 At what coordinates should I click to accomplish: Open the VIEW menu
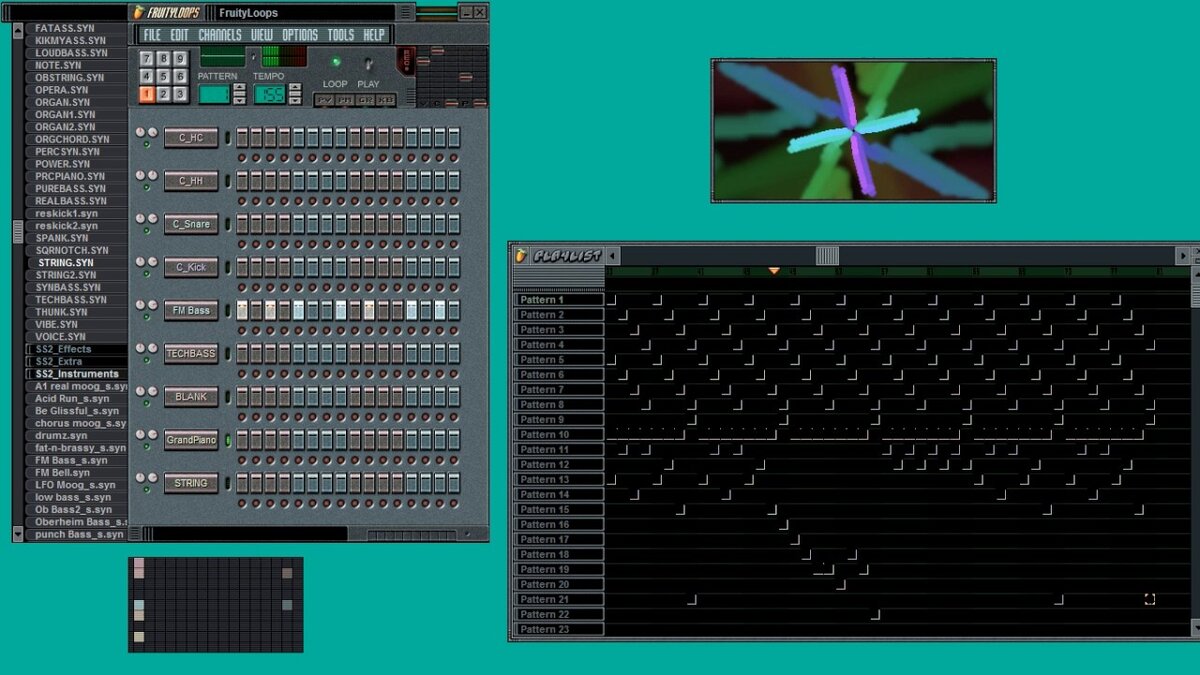point(262,35)
